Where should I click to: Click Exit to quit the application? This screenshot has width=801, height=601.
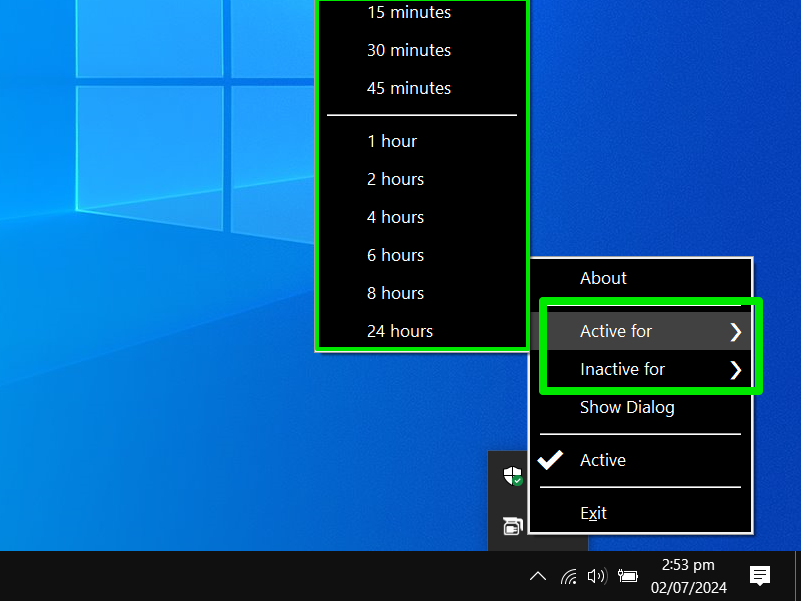pos(592,512)
